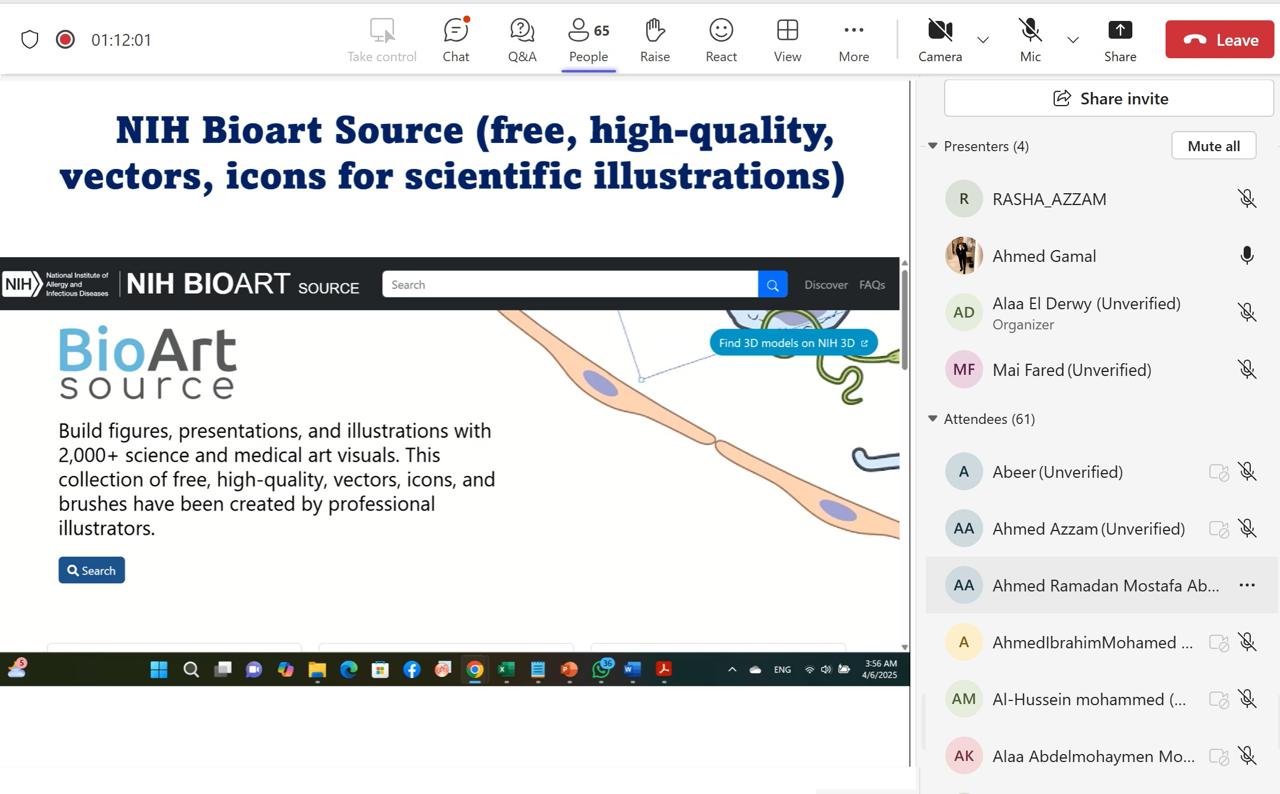The image size is (1280, 794).
Task: Toggle the Camera on
Action: tap(940, 40)
